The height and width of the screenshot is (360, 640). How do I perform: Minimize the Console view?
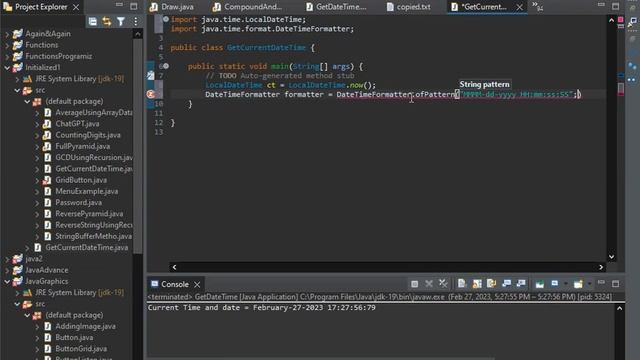[601, 283]
